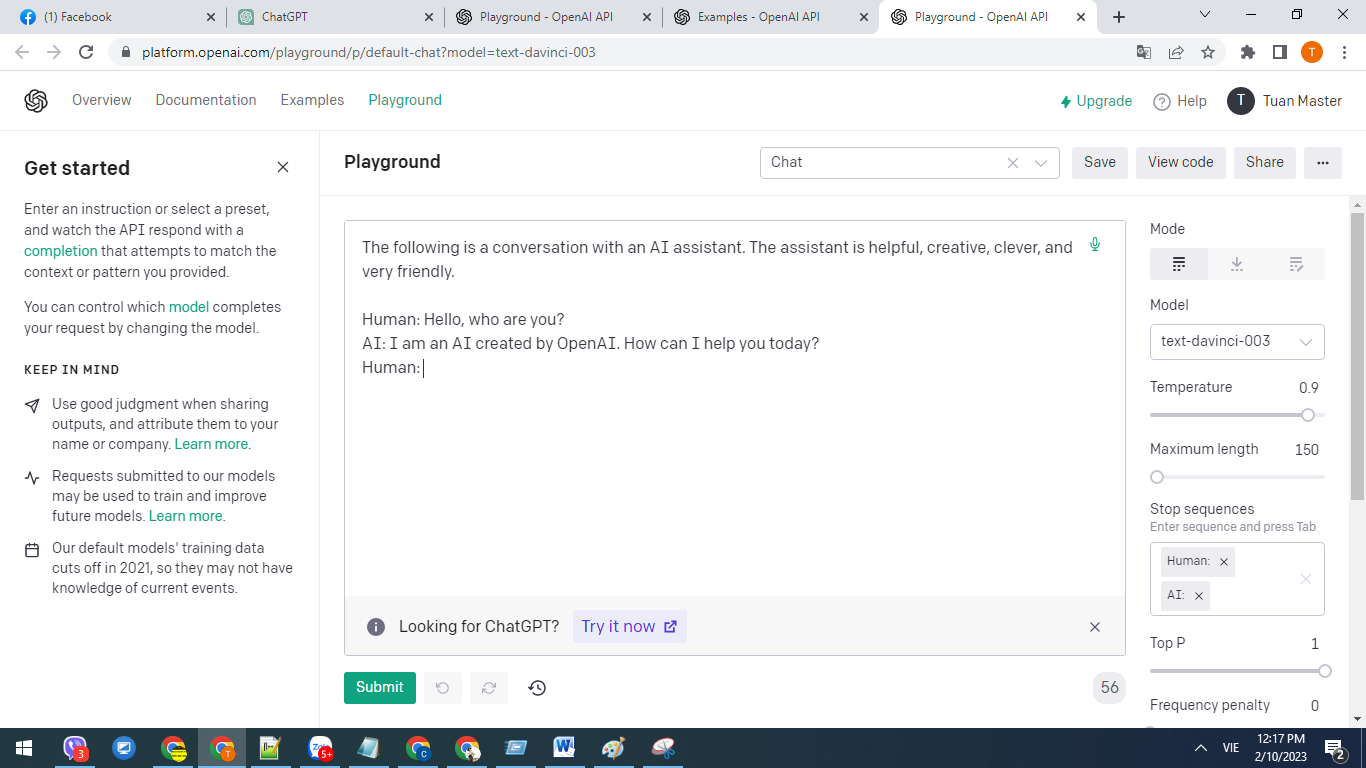Open the Chrome three-dot menu
The height and width of the screenshot is (768, 1366).
[x=1343, y=52]
